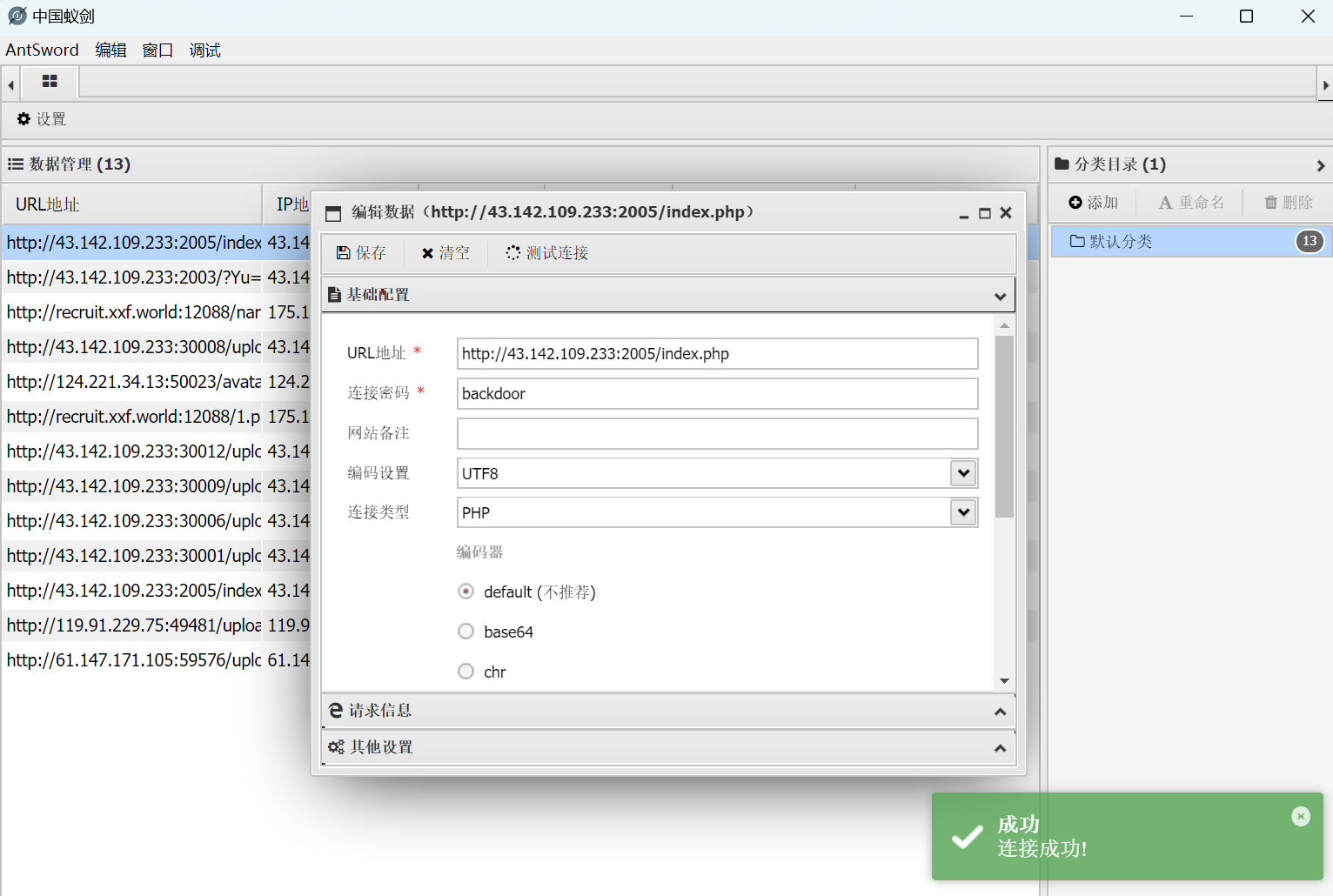
Task: Edit the URL地址 input field
Action: pos(718,354)
